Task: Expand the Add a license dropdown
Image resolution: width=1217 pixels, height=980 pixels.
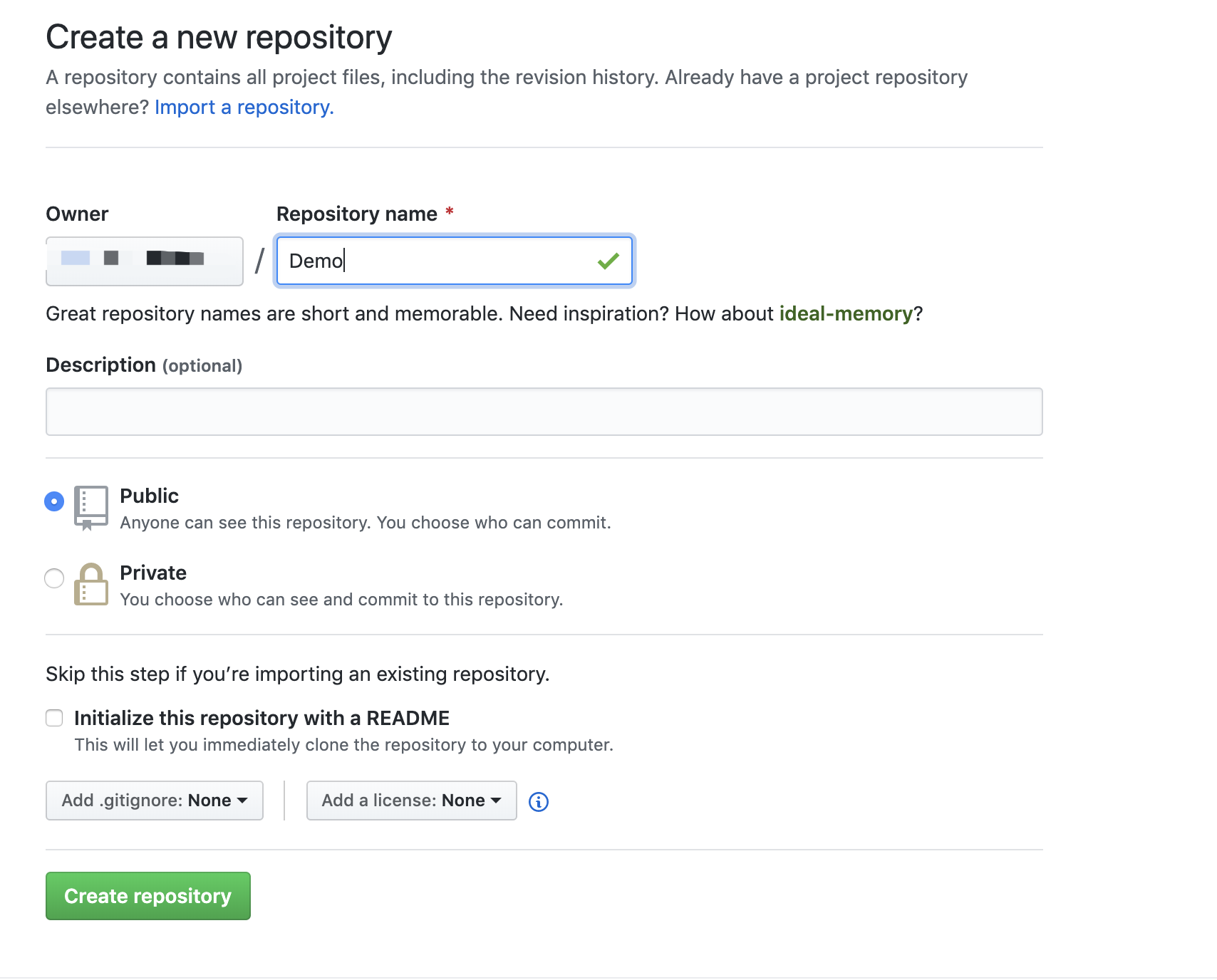Action: tap(411, 801)
